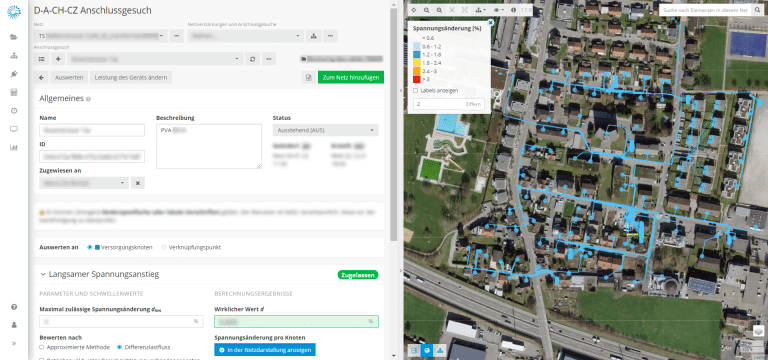Open the Anschlussgesuch selection dropdown
This screenshot has width=768, height=360.
click(x=155, y=59)
